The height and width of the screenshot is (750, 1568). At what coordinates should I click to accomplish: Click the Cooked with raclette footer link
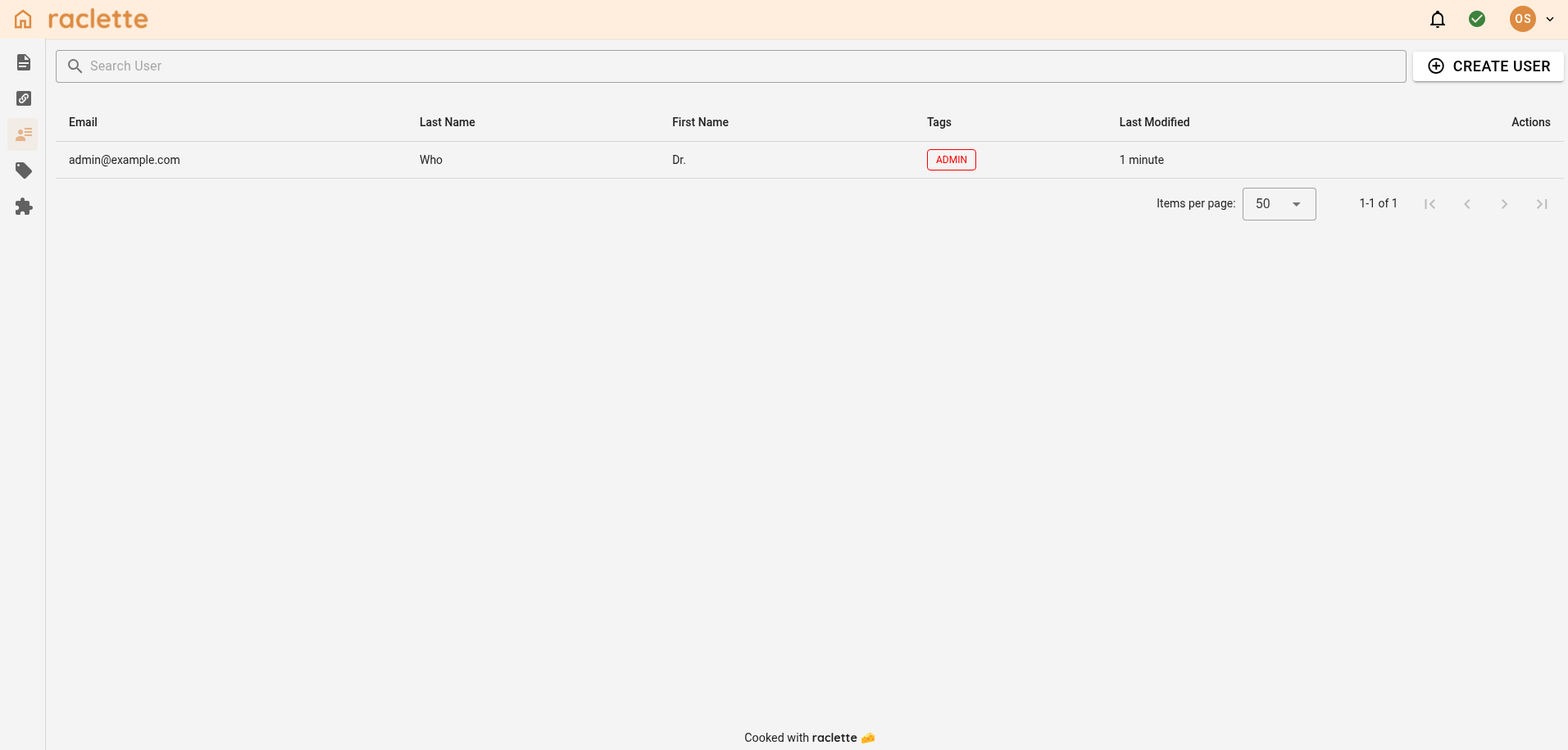pos(808,737)
